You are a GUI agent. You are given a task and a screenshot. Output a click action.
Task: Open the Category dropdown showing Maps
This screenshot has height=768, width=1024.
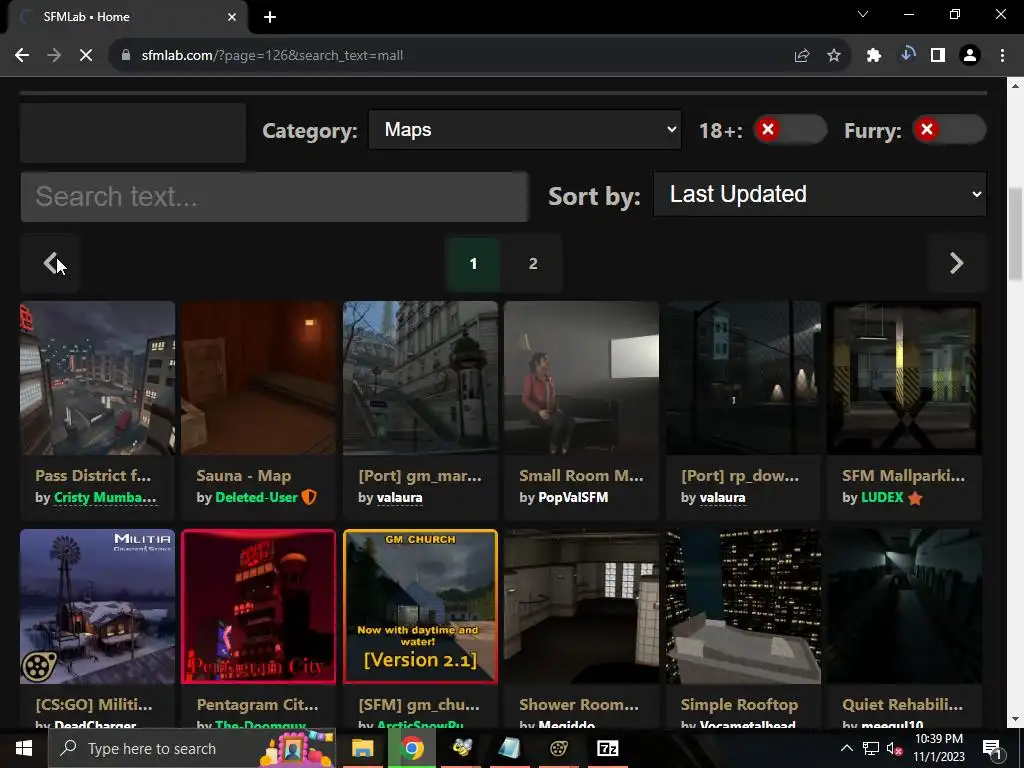[x=525, y=129]
